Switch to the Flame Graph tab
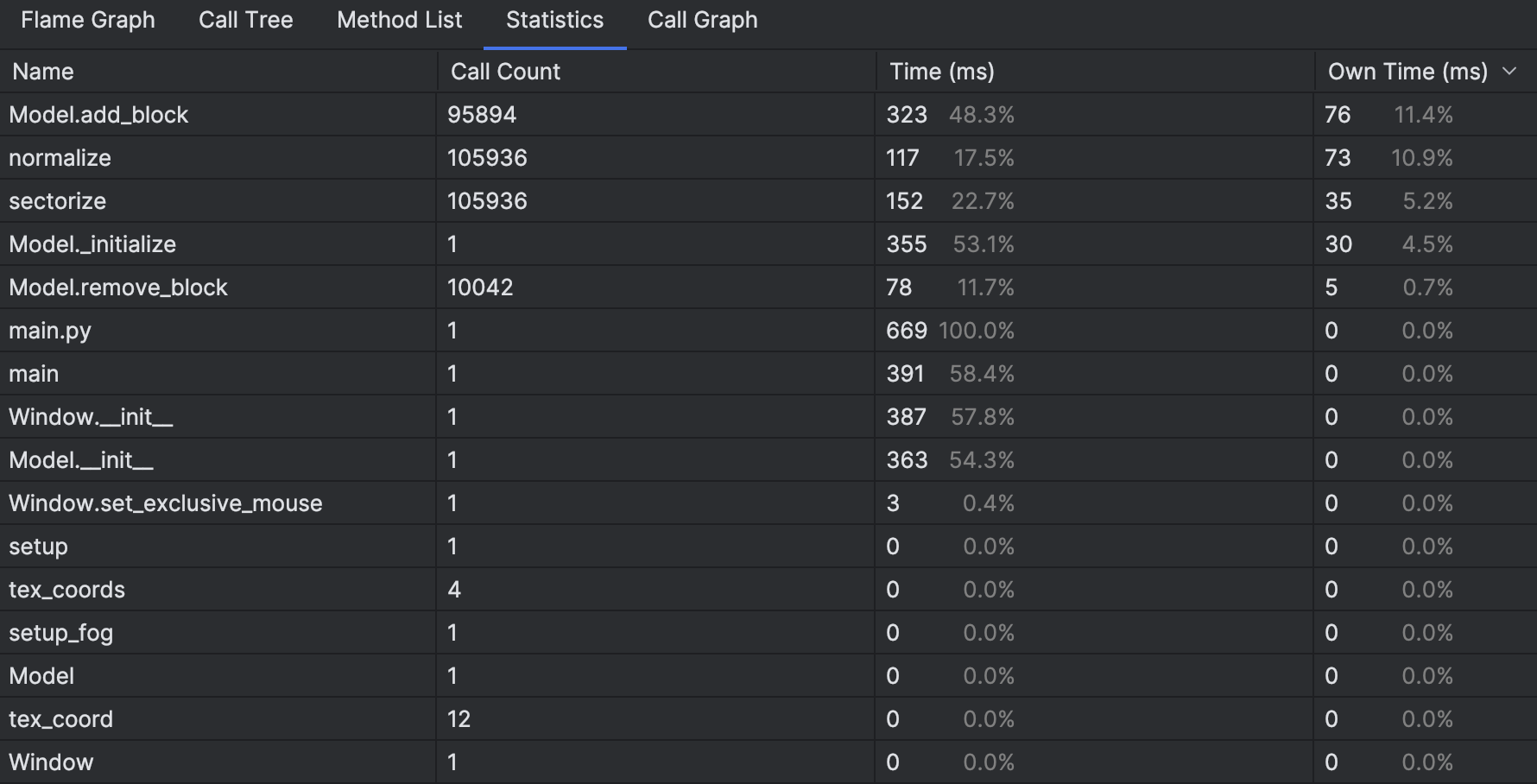Viewport: 1537px width, 784px height. 86,20
